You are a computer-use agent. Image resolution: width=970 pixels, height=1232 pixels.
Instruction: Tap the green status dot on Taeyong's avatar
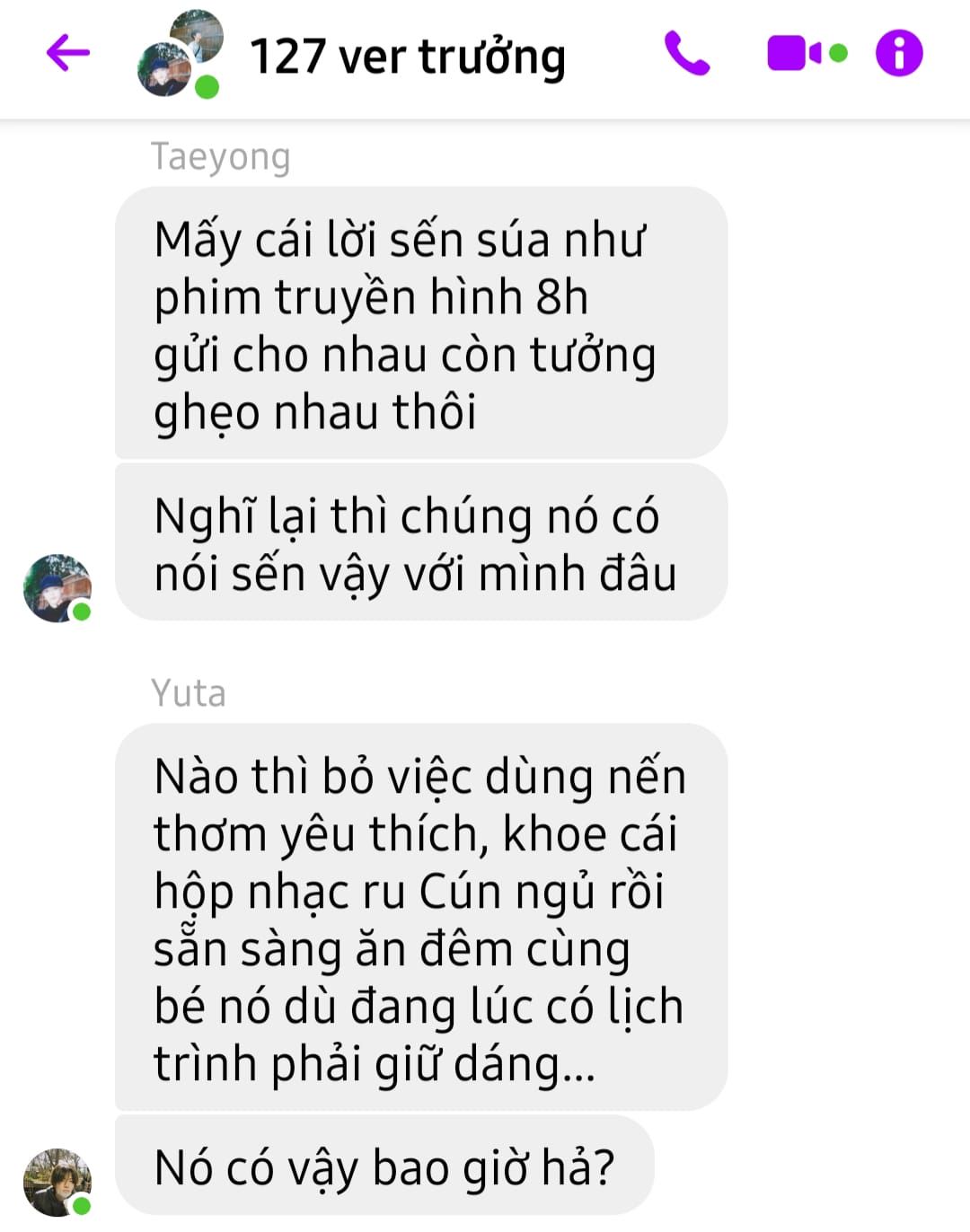[82, 612]
